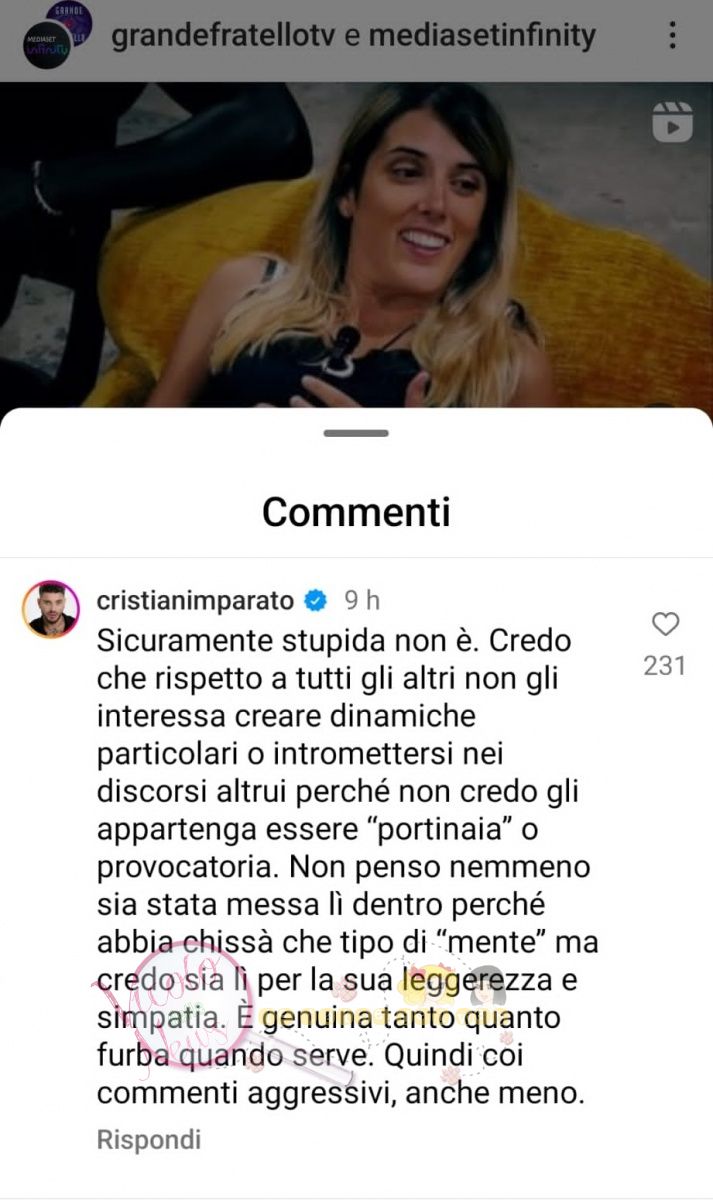Open the three-dot options menu
Viewport: 713px width, 1200px height.
pyautogui.click(x=673, y=35)
